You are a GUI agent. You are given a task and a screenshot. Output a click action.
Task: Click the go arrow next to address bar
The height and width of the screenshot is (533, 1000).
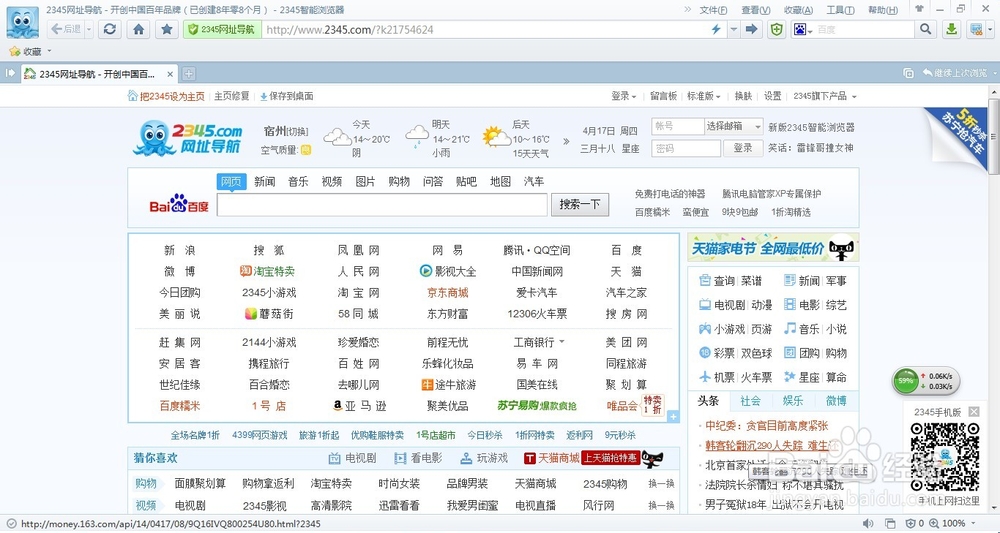pyautogui.click(x=752, y=29)
